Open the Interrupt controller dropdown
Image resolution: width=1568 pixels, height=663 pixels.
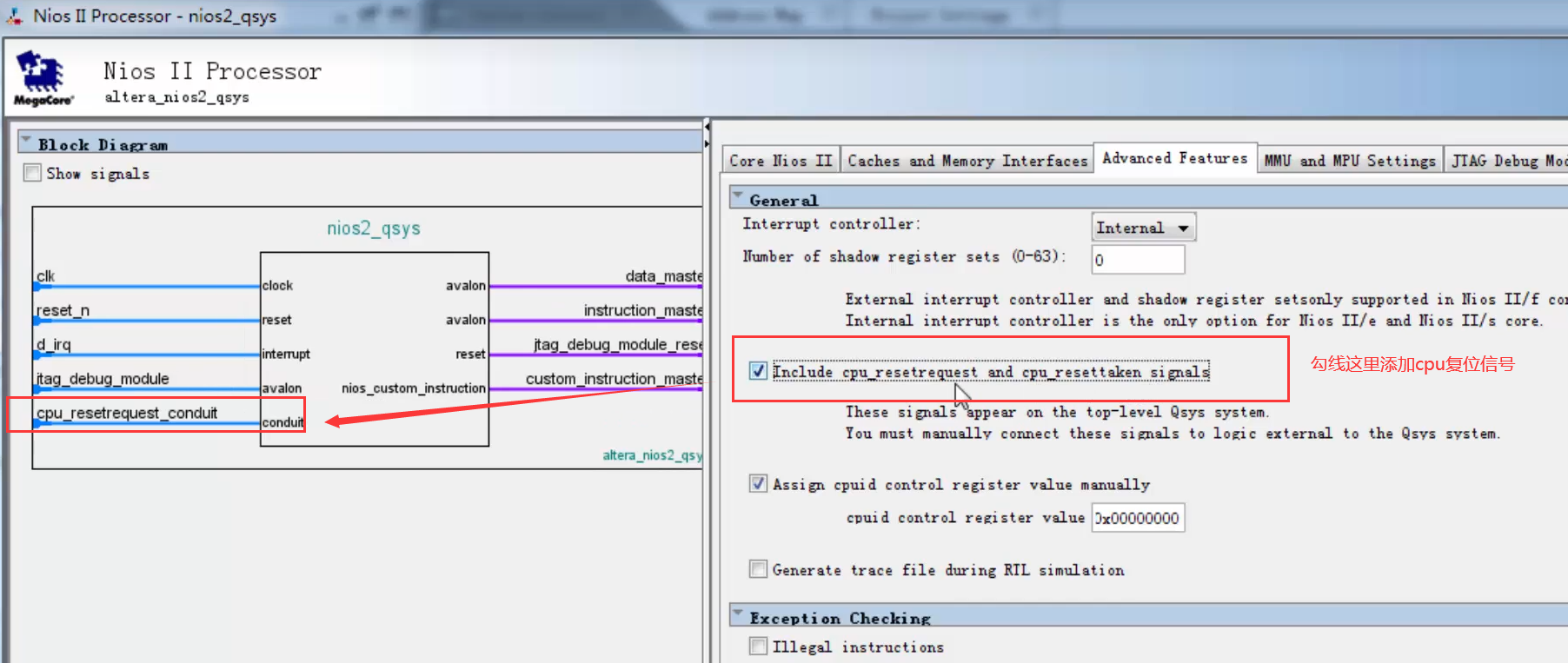pos(1144,228)
